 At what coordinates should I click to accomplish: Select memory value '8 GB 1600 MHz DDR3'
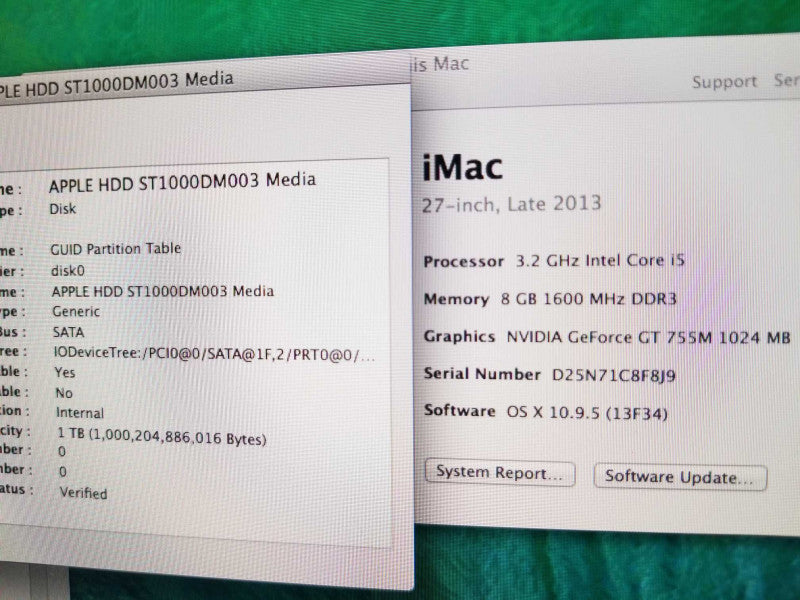click(588, 298)
